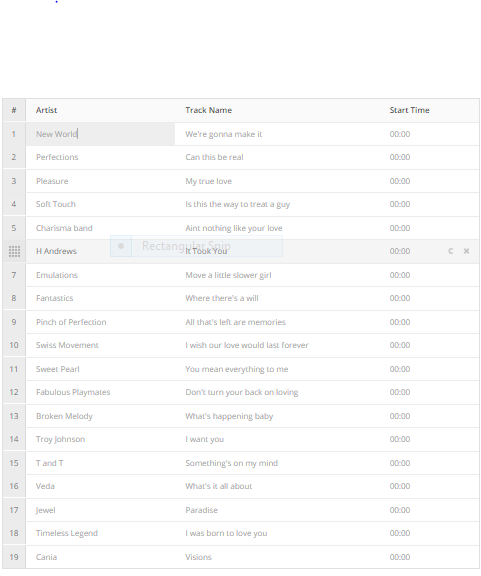Screen dimensions: 481x576
Task: Edit the track name Paradise
Action: [x=201, y=510]
